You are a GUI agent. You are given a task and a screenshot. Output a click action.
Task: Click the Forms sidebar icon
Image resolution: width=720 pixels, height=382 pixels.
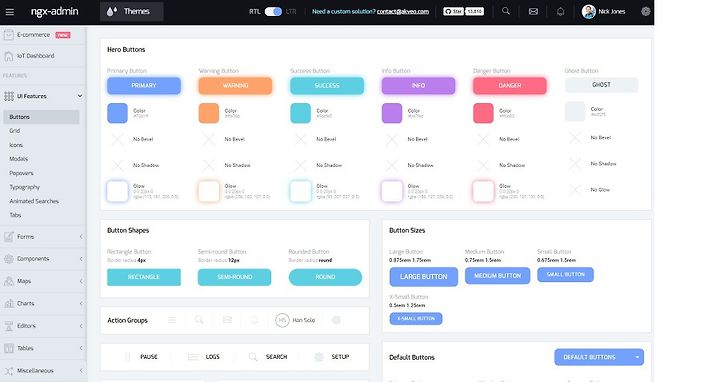click(x=9, y=237)
